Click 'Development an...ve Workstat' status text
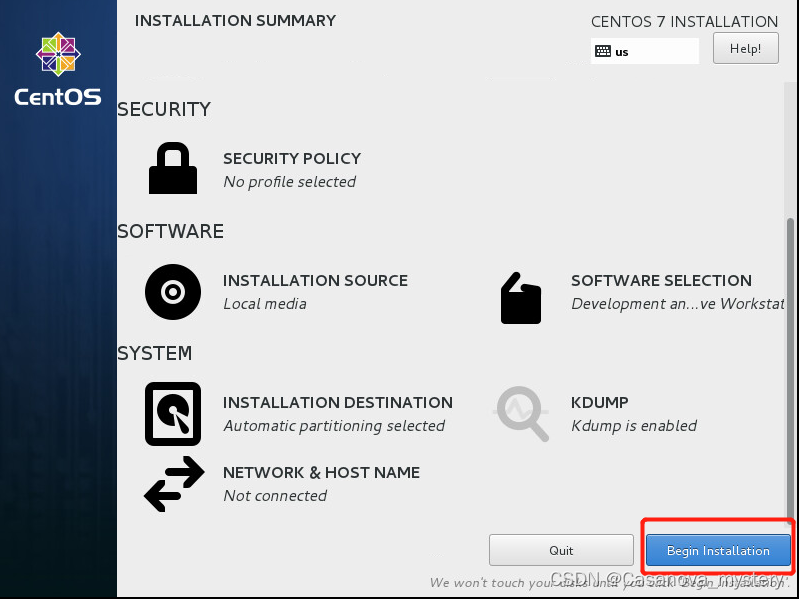The height and width of the screenshot is (599, 799). (677, 304)
